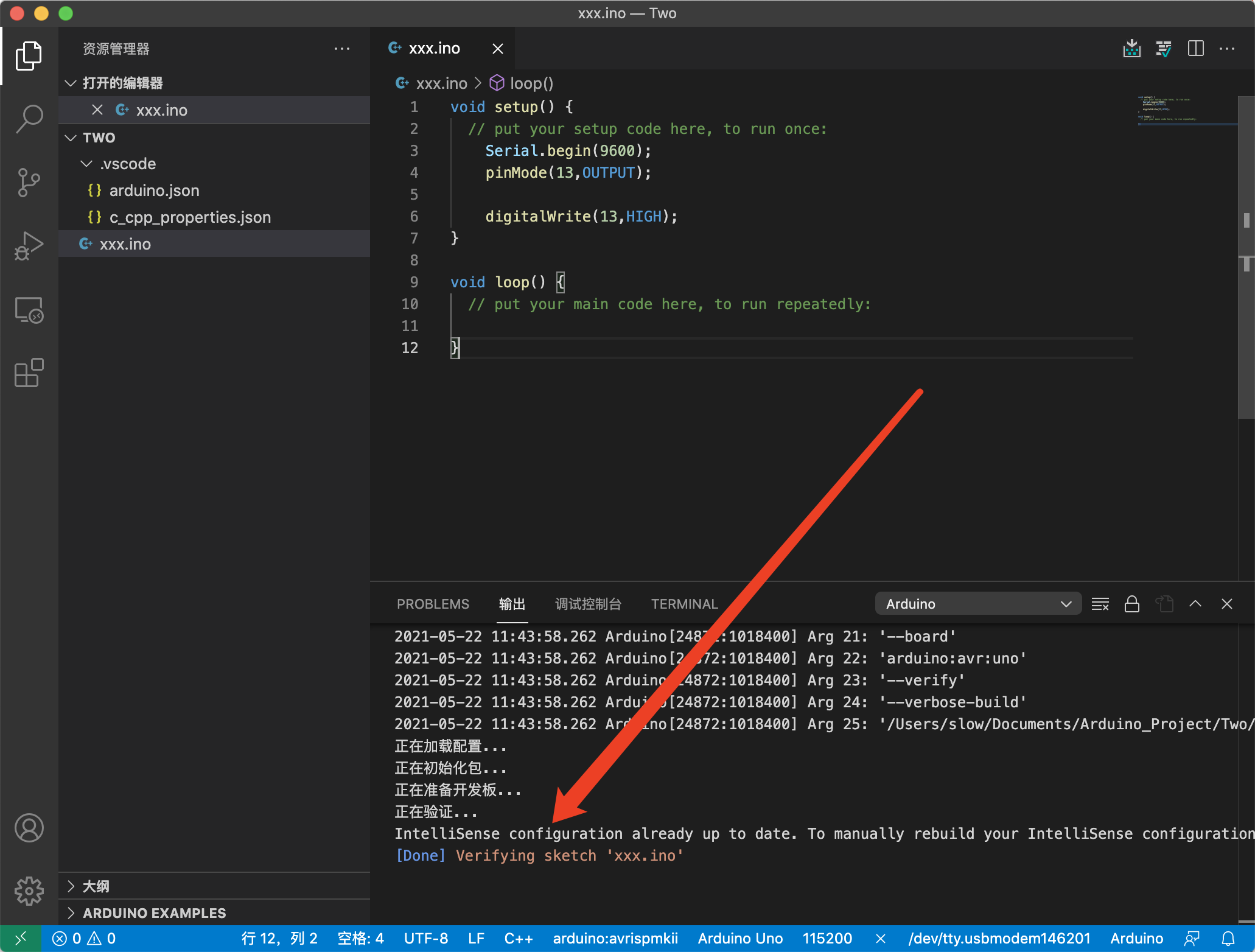Open the Run and Debug view
Image resolution: width=1255 pixels, height=952 pixels.
(x=29, y=245)
